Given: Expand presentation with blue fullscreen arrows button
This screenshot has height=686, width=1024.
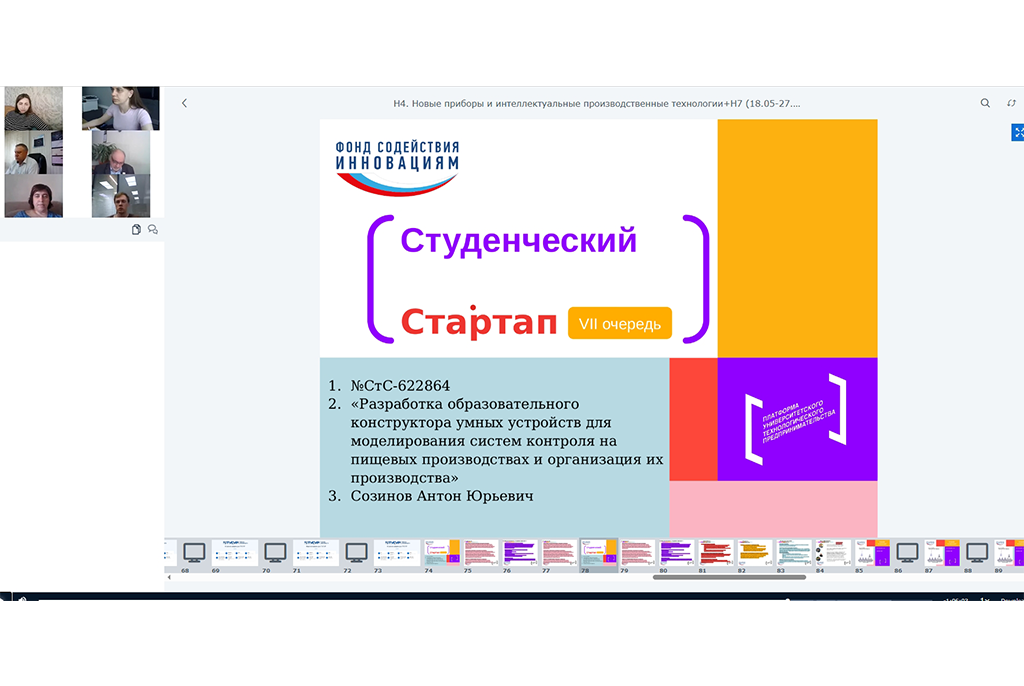Looking at the screenshot, I should 1017,132.
